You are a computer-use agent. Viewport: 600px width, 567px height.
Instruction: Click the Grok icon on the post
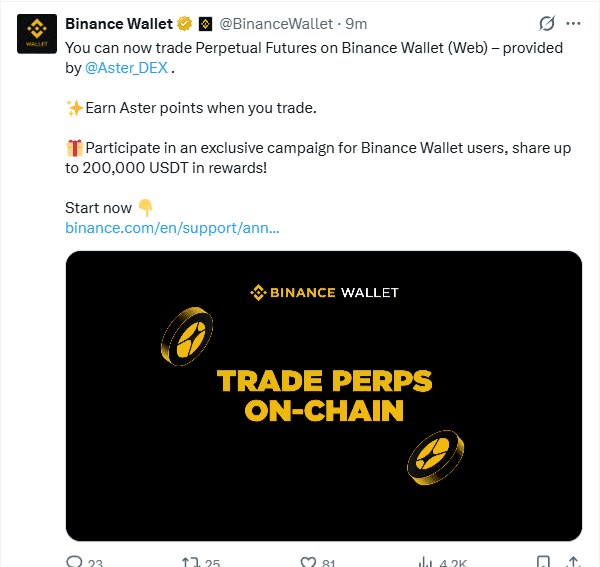pos(546,23)
